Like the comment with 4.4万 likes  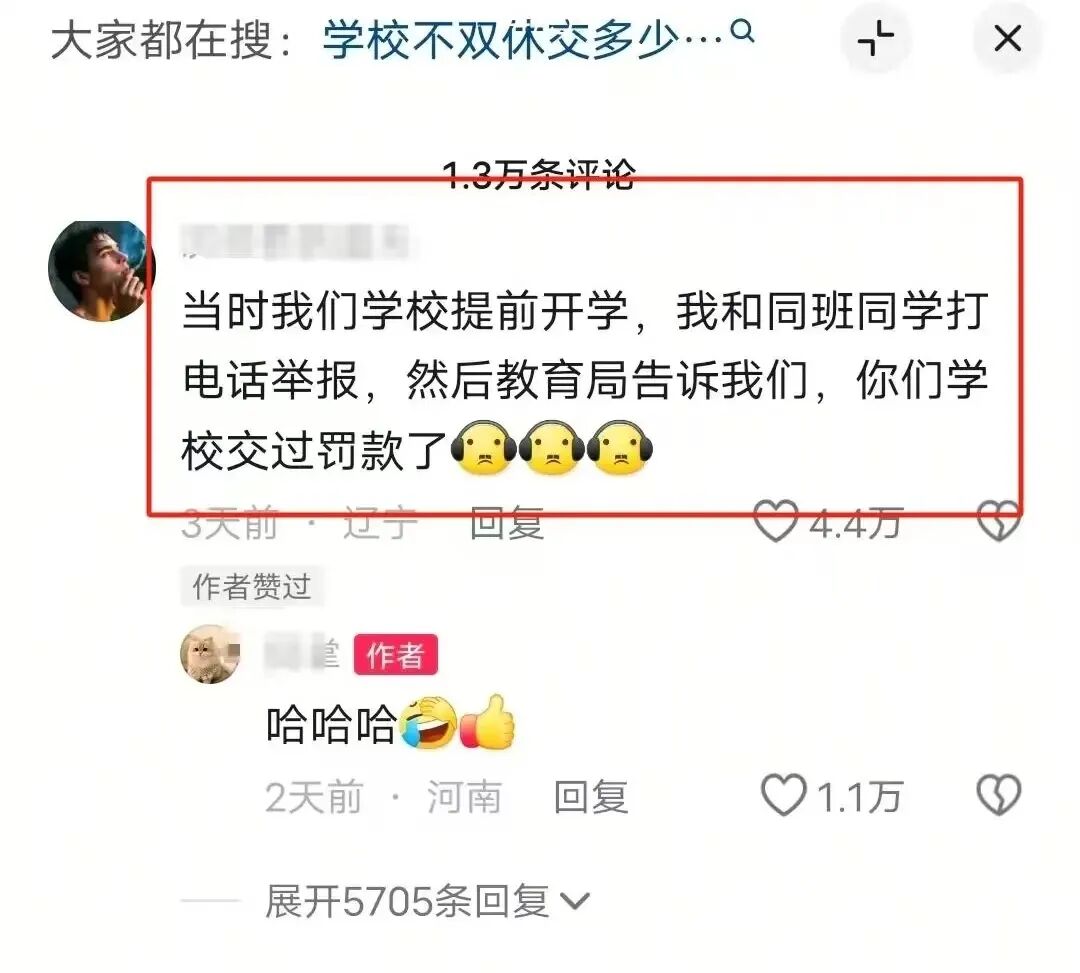(x=776, y=521)
